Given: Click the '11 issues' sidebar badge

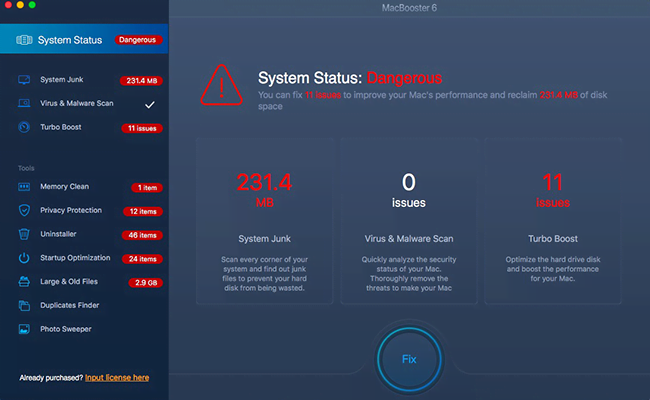Looking at the screenshot, I should pos(142,128).
